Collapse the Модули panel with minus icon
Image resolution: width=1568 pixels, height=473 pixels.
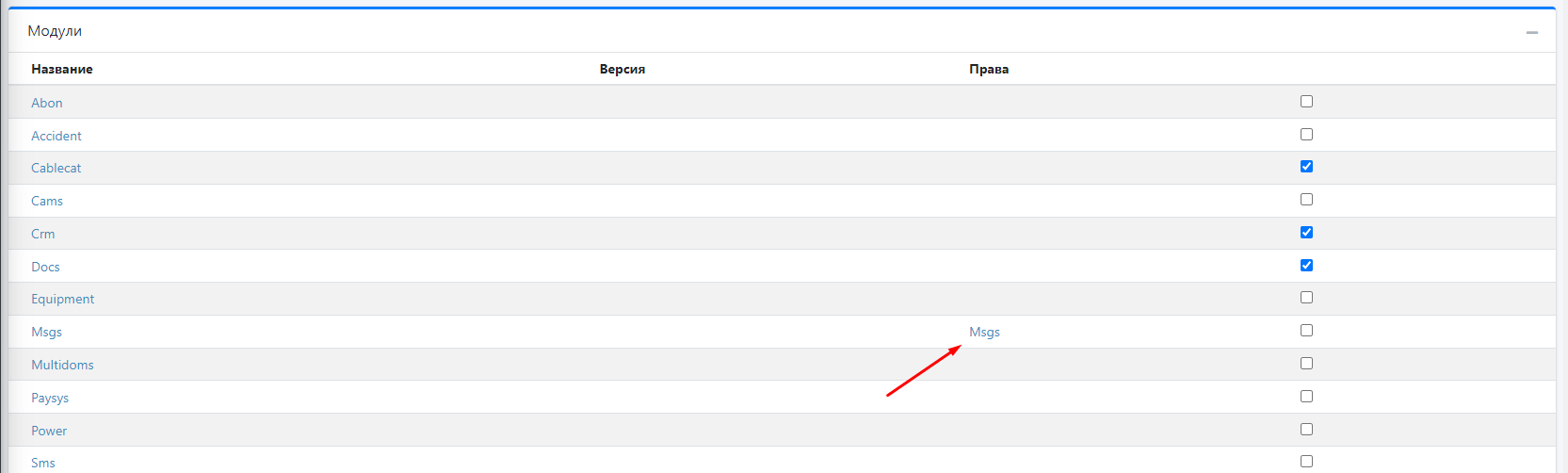(x=1532, y=32)
